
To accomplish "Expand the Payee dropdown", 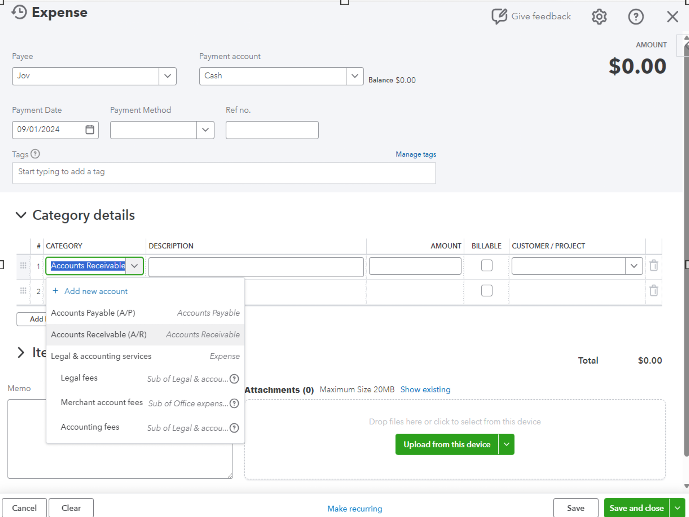I will pos(167,76).
